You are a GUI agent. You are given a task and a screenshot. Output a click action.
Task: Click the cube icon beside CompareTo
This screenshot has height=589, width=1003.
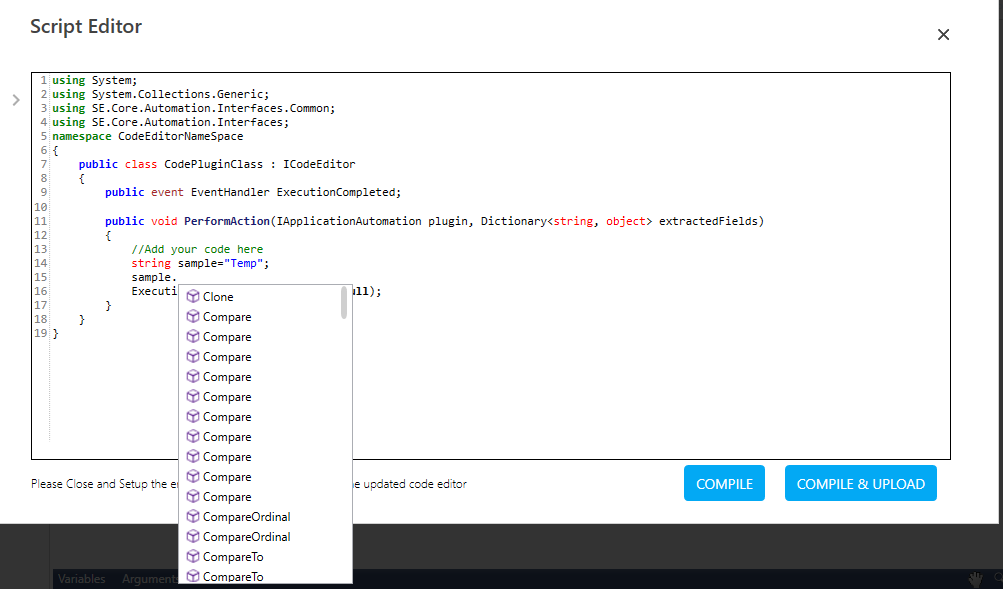[x=192, y=556]
